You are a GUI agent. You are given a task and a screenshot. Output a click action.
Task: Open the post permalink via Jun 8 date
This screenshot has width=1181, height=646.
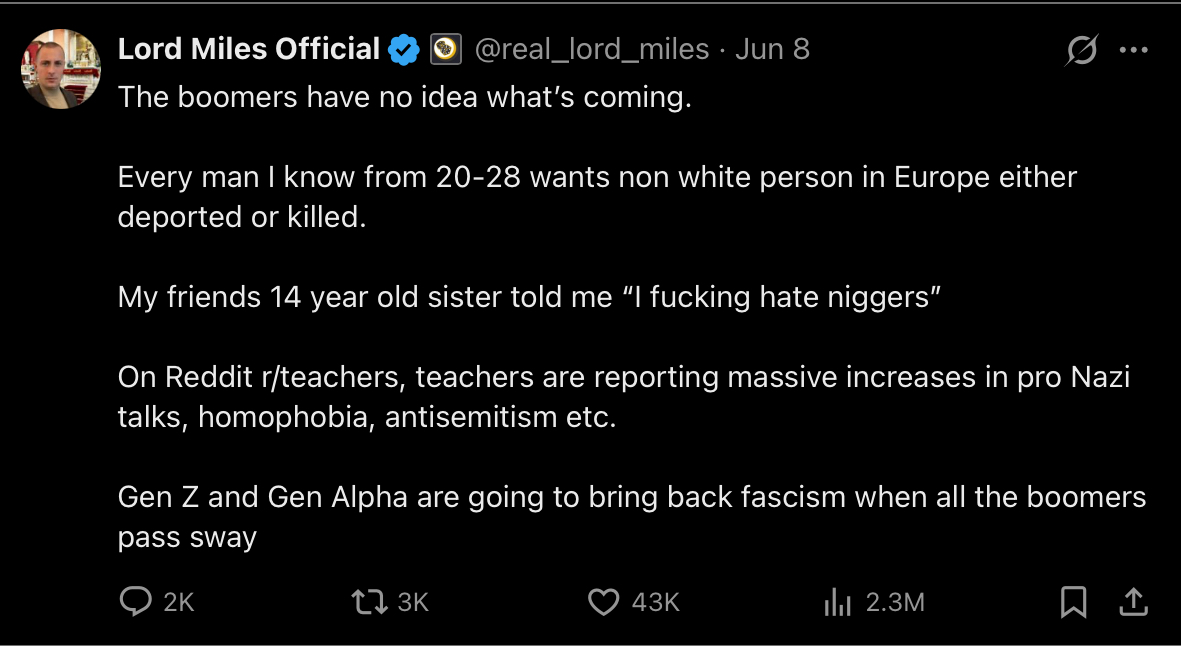pyautogui.click(x=772, y=50)
